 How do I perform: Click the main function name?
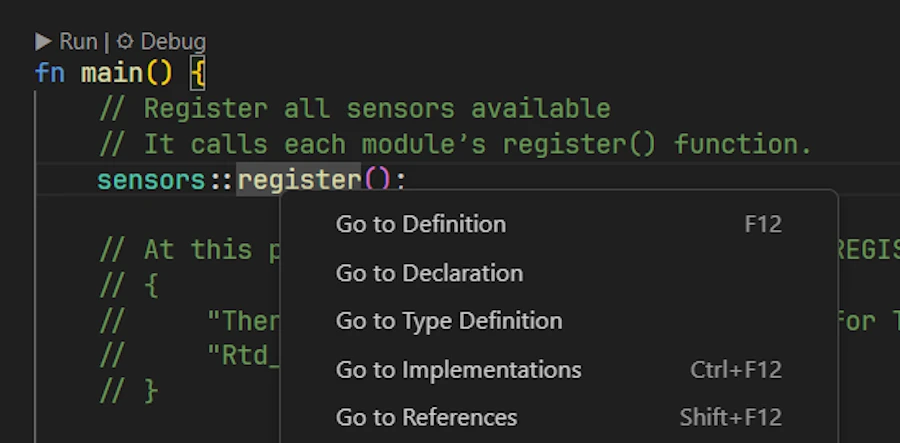(112, 73)
